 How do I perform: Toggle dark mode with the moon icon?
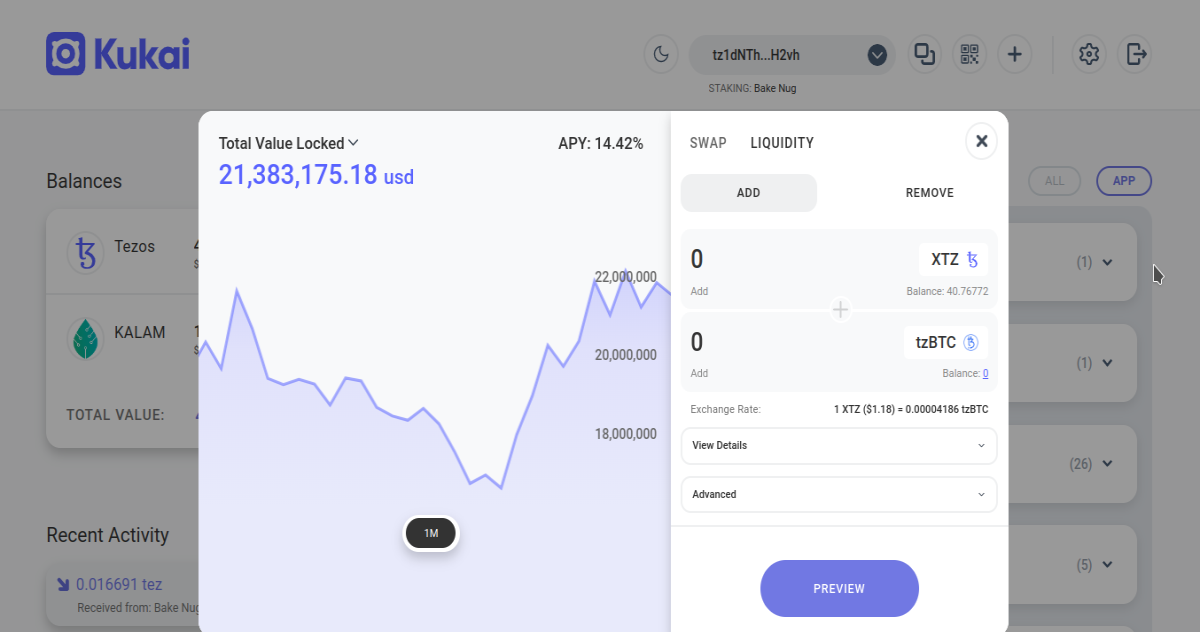tap(661, 54)
